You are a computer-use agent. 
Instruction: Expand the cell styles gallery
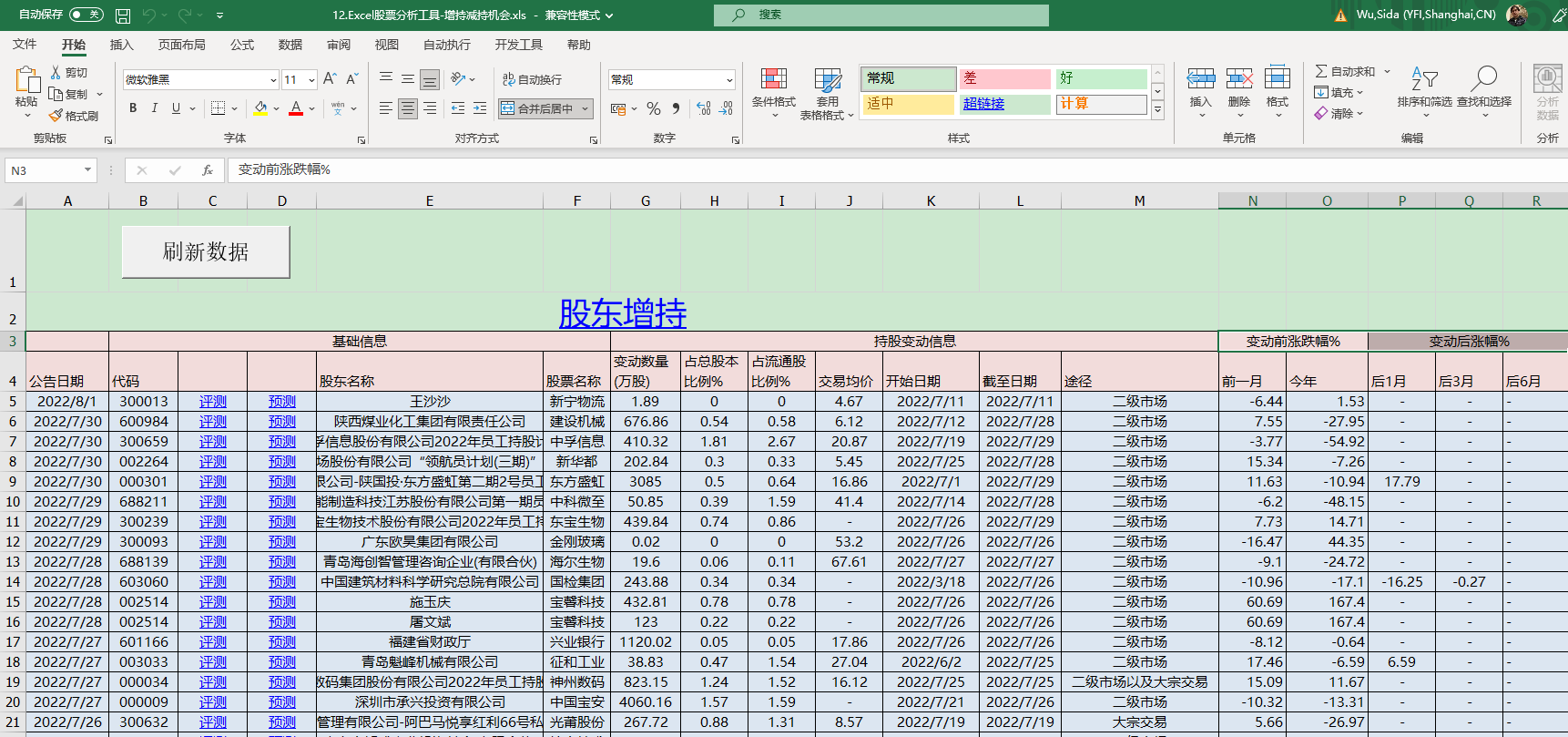point(1158,110)
